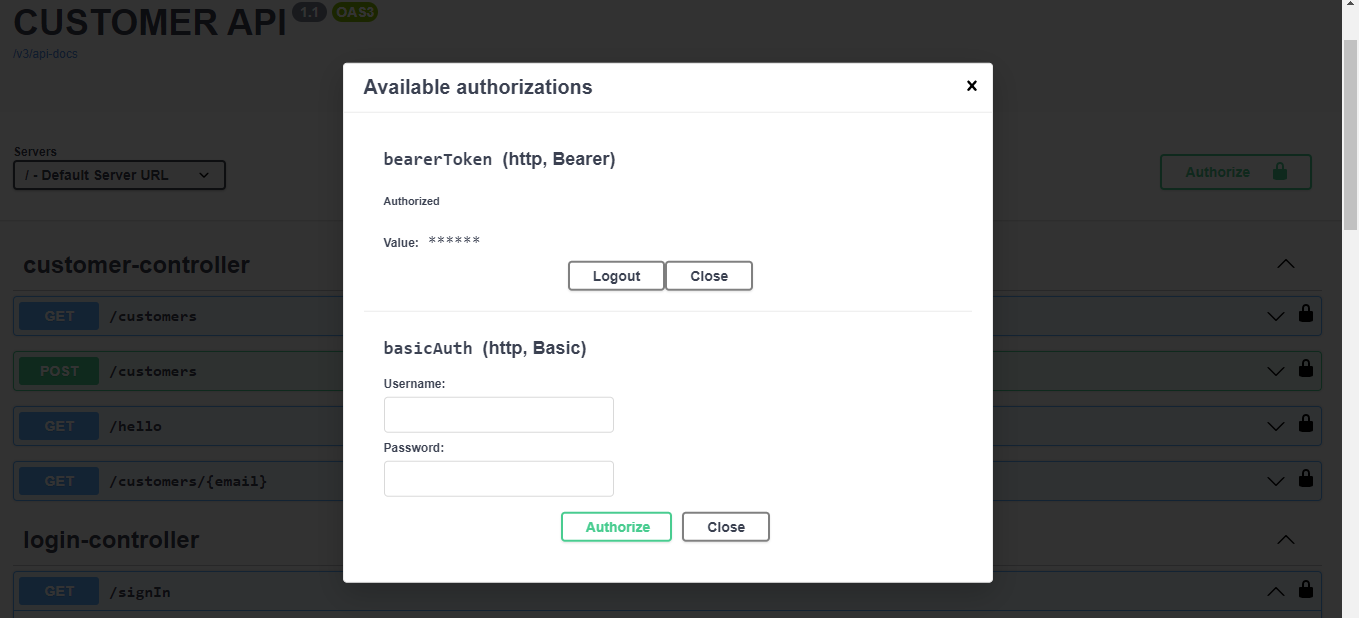Open the /v3/api-docs link
This screenshot has height=618, width=1359.
coord(45,53)
